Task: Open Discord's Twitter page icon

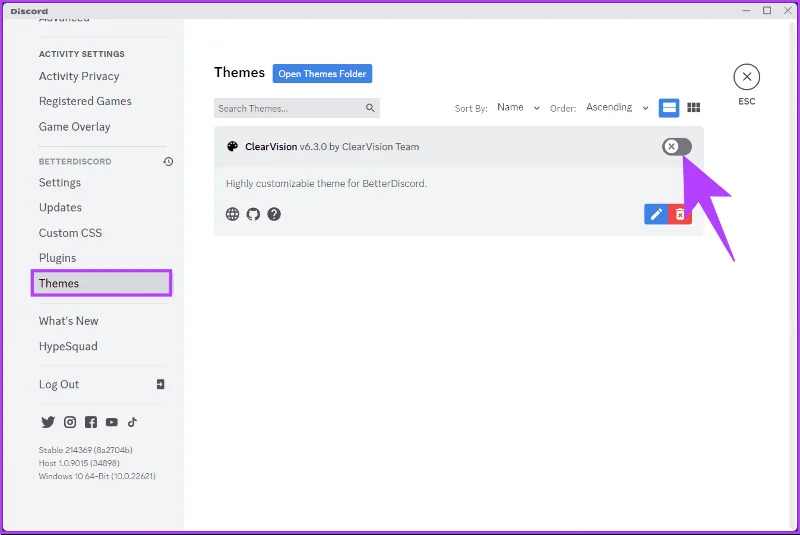Action: [48, 422]
